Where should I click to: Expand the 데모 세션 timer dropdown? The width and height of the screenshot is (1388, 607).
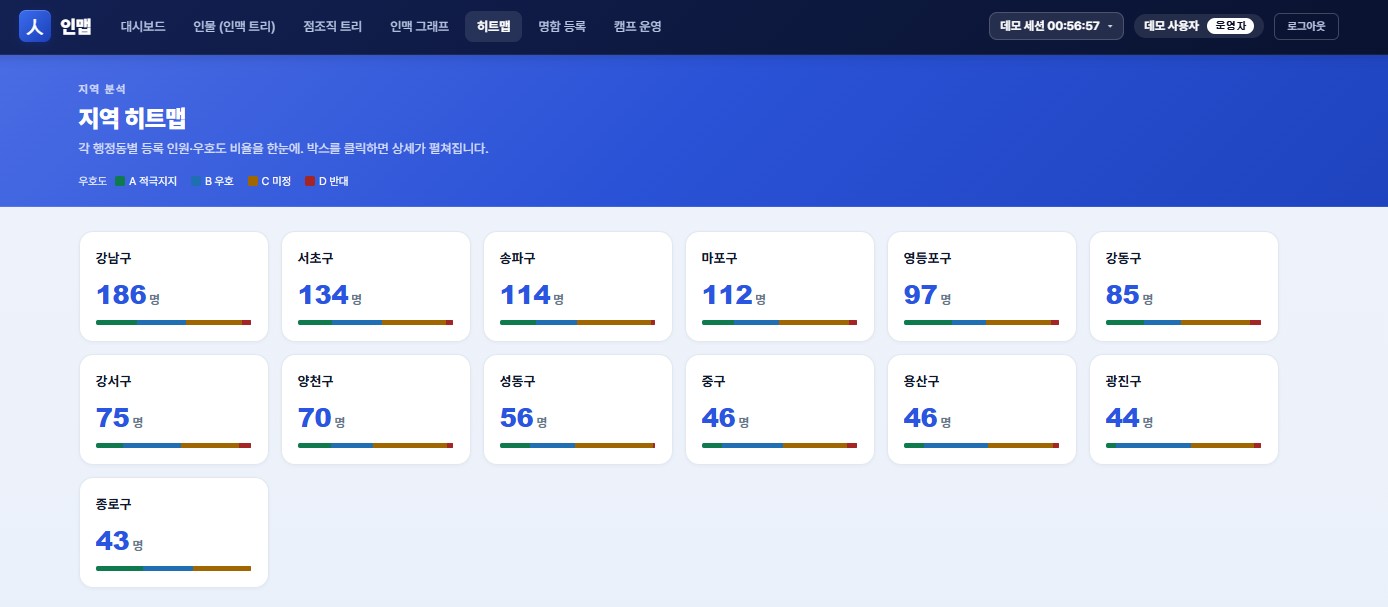pos(1056,26)
